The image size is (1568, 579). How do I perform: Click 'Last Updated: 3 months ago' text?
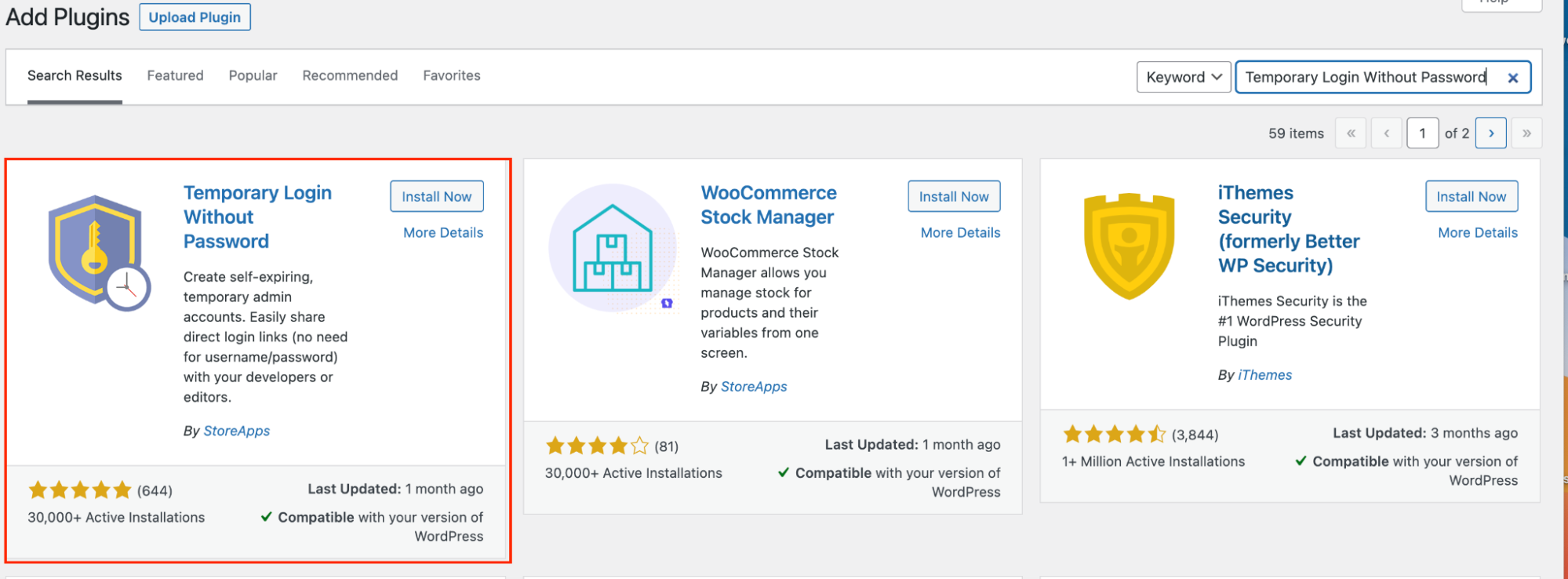pyautogui.click(x=1425, y=433)
